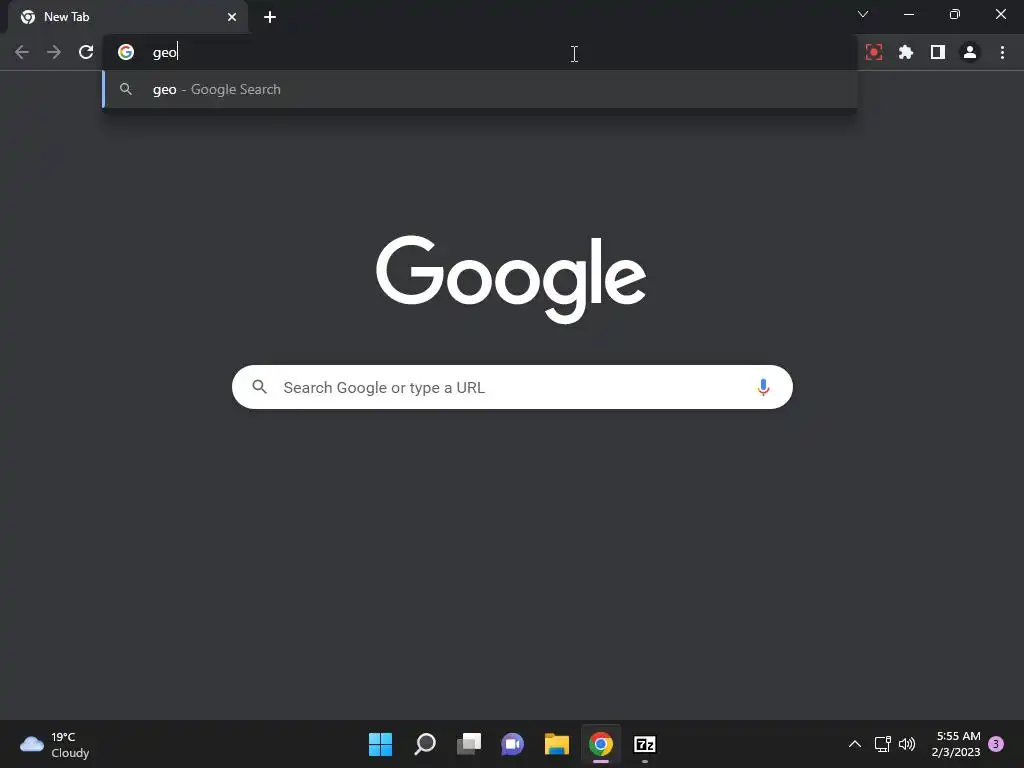Show hidden system tray icons
The height and width of the screenshot is (768, 1024).
point(854,744)
